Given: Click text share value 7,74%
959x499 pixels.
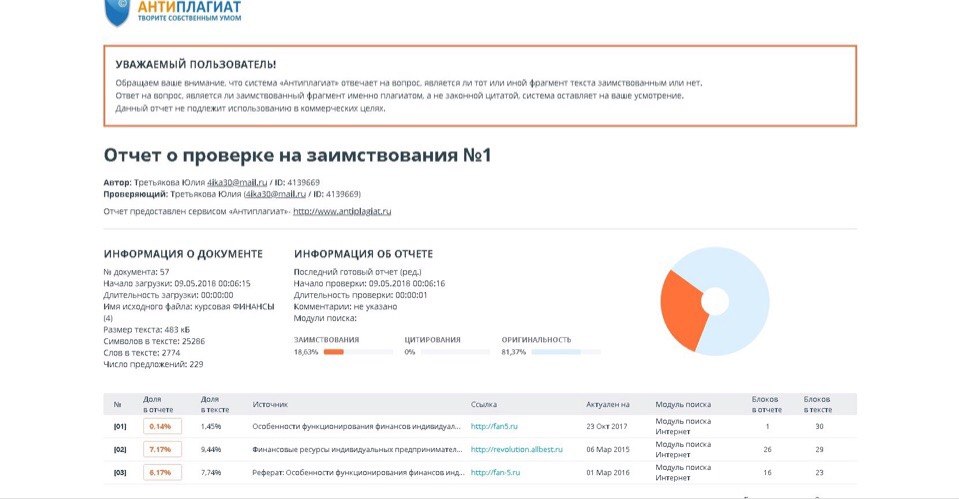Looking at the screenshot, I should pos(210,472).
